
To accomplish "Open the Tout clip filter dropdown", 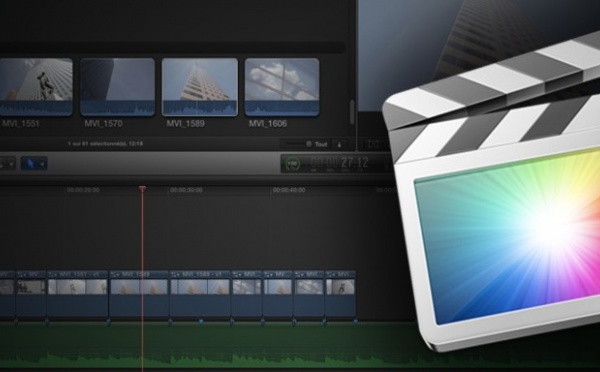I will (321, 144).
